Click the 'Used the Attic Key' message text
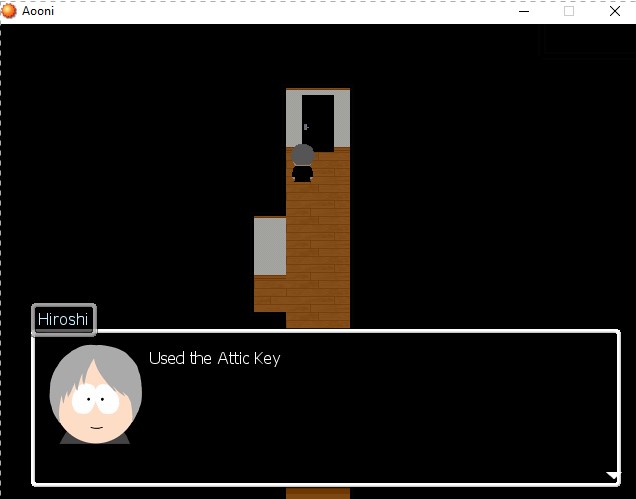 click(x=215, y=359)
